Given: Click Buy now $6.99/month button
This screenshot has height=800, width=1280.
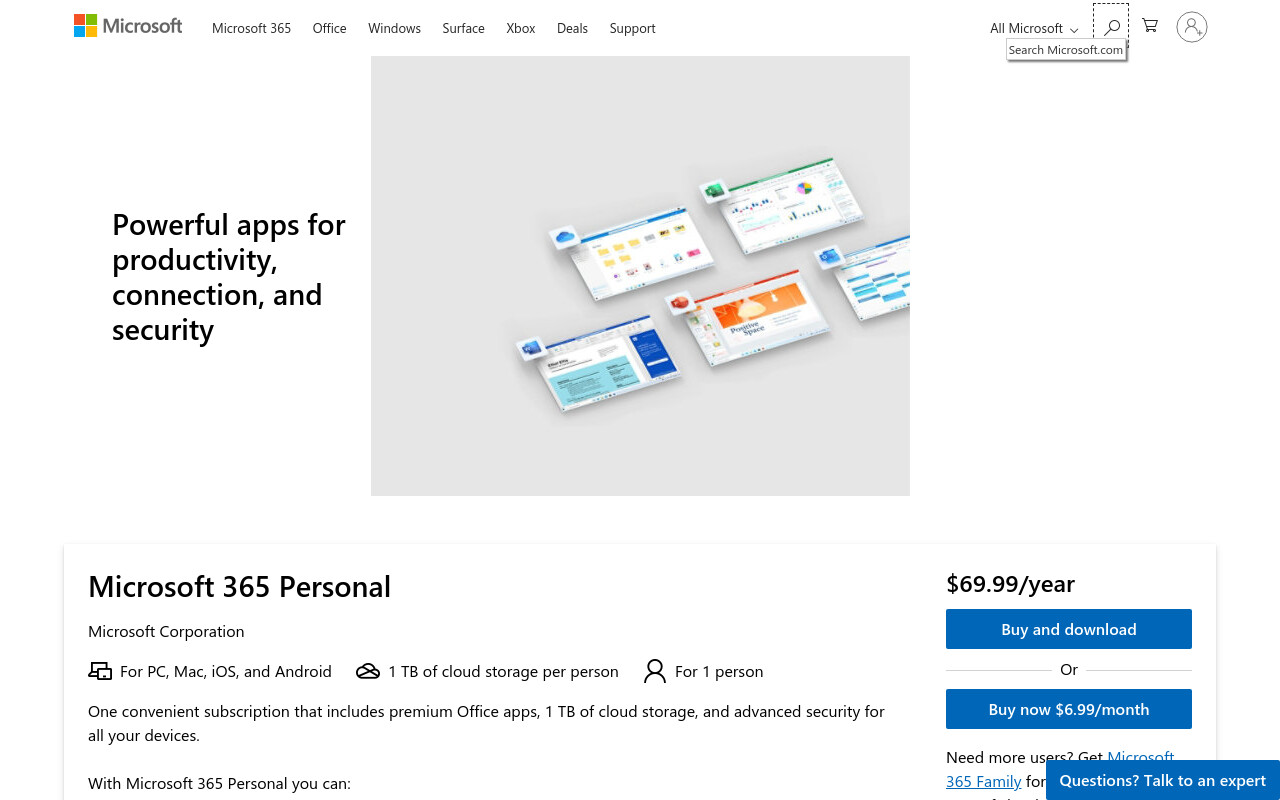Looking at the screenshot, I should 1069,709.
